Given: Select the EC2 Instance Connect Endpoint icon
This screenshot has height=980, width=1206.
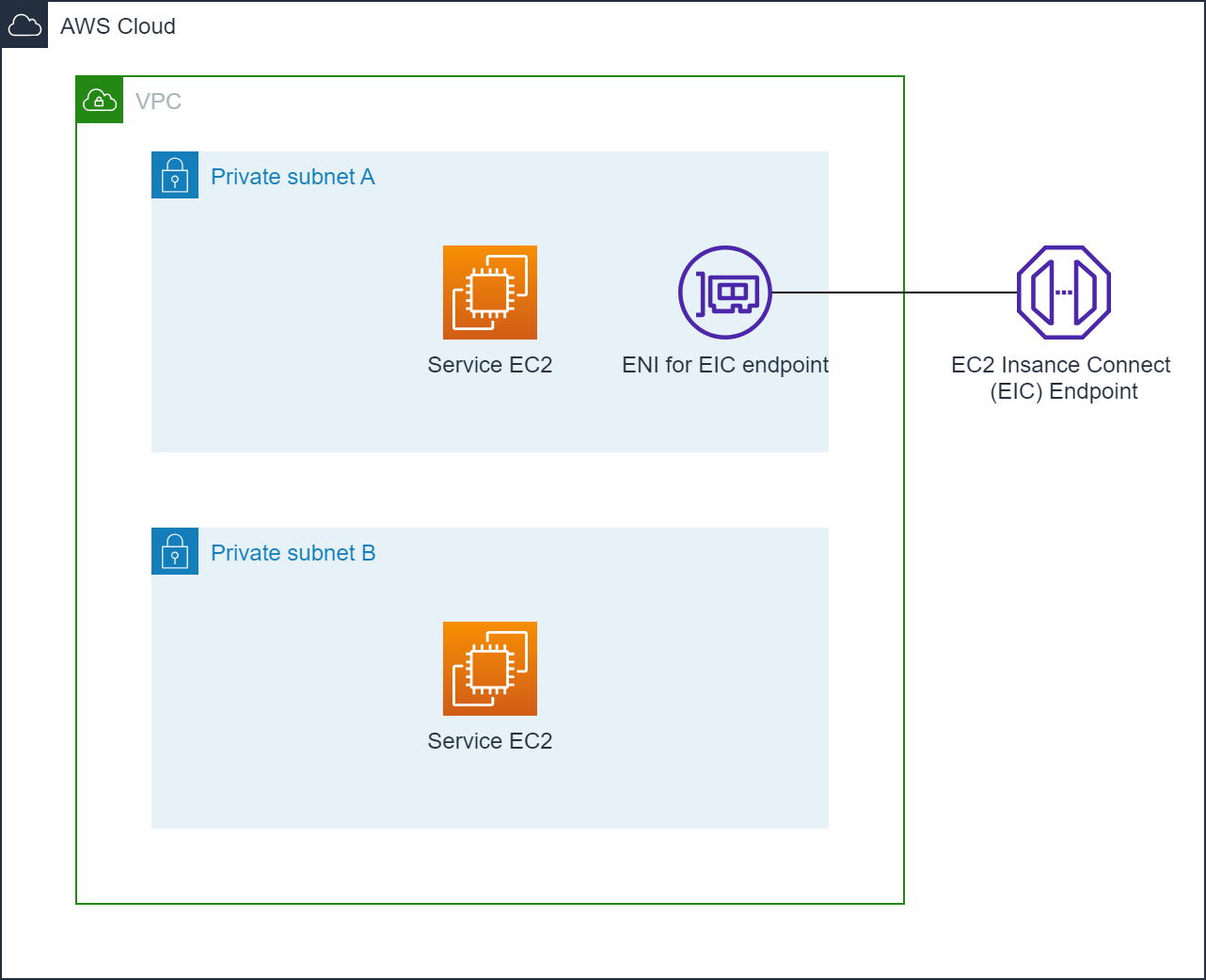Looking at the screenshot, I should (x=1064, y=292).
